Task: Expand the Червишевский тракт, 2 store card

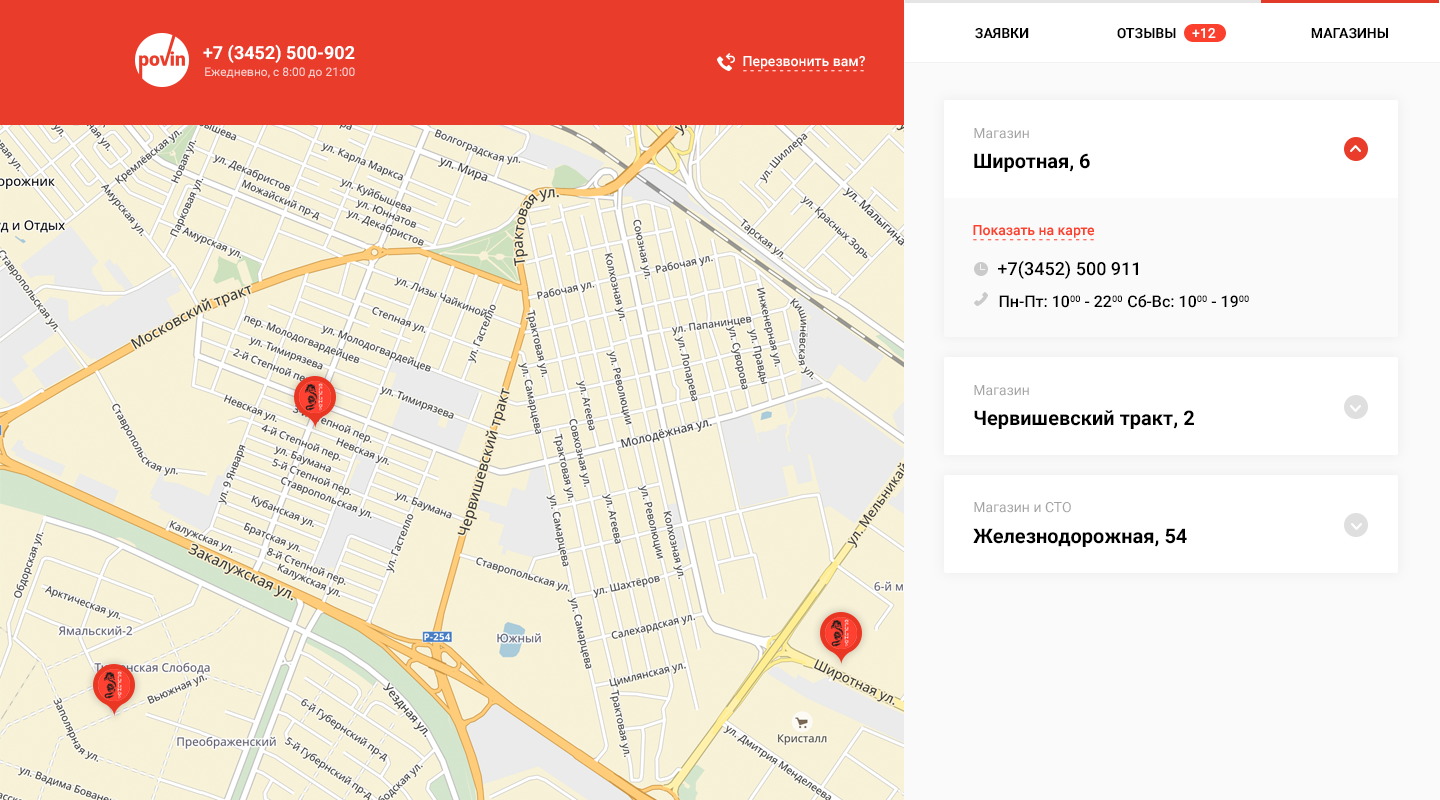Action: pos(1356,407)
